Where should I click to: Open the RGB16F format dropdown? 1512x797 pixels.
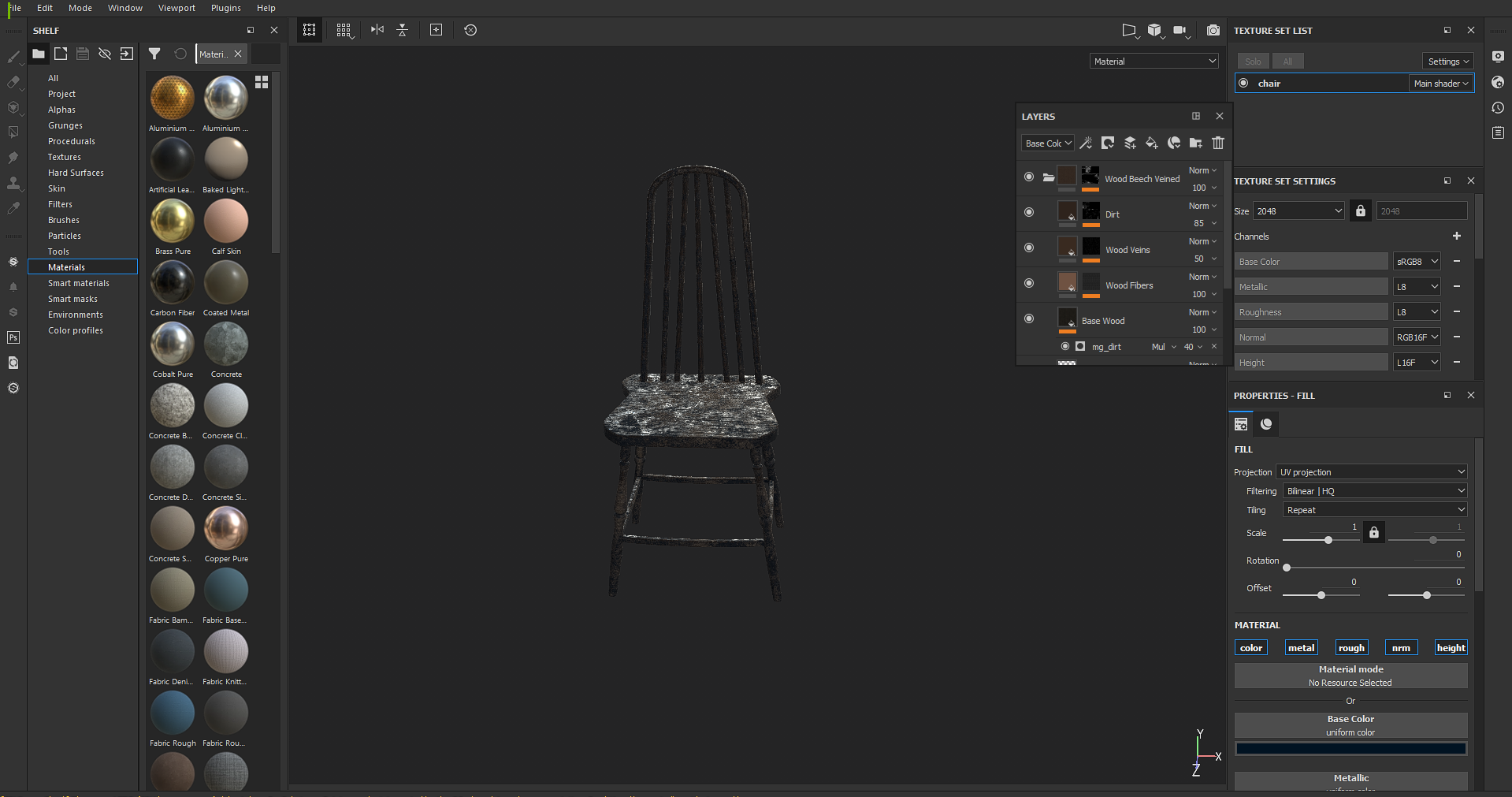pos(1417,337)
